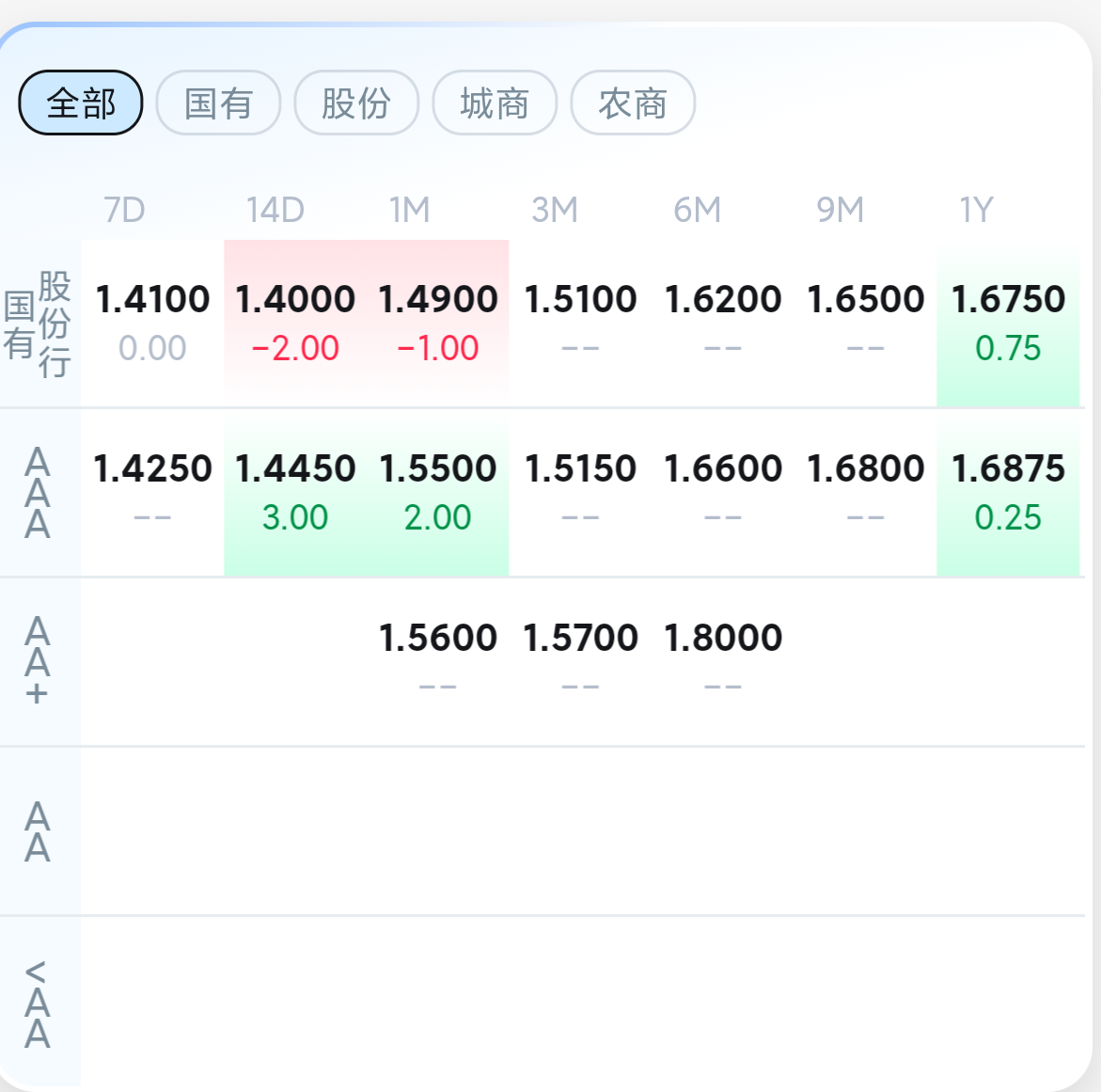
Task: Click the 1.8000 AA+ 6M rate
Action: coord(723,638)
